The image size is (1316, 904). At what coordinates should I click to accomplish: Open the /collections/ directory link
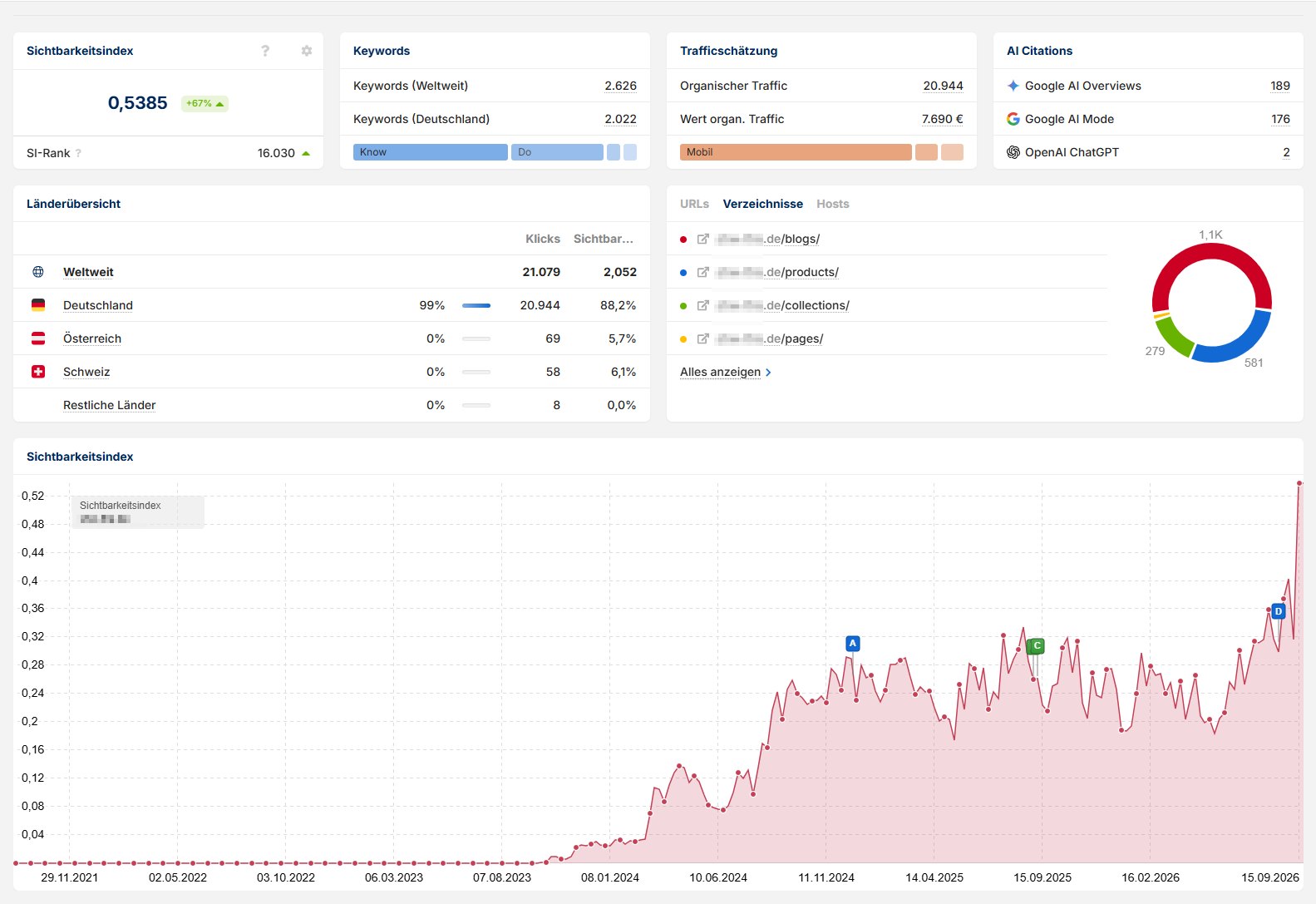click(783, 305)
